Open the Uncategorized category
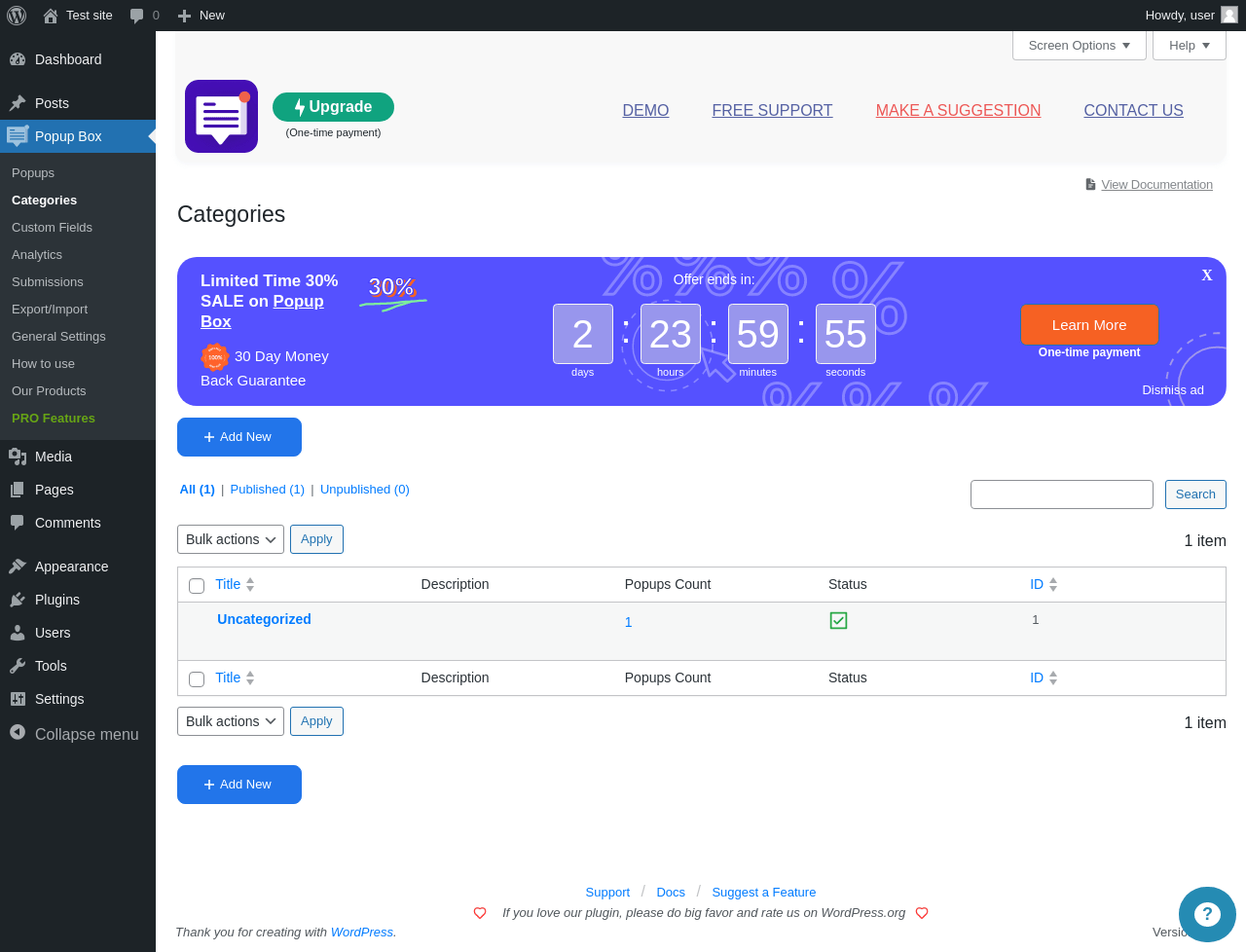Viewport: 1246px width, 952px height. (264, 619)
